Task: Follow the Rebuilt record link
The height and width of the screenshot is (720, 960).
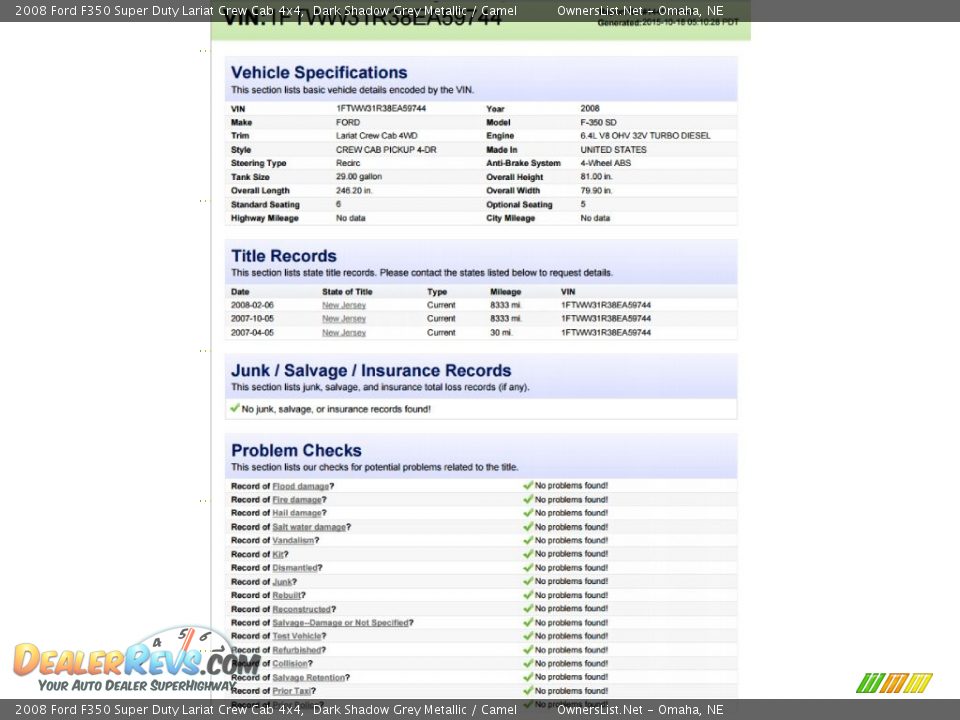Action: [287, 595]
